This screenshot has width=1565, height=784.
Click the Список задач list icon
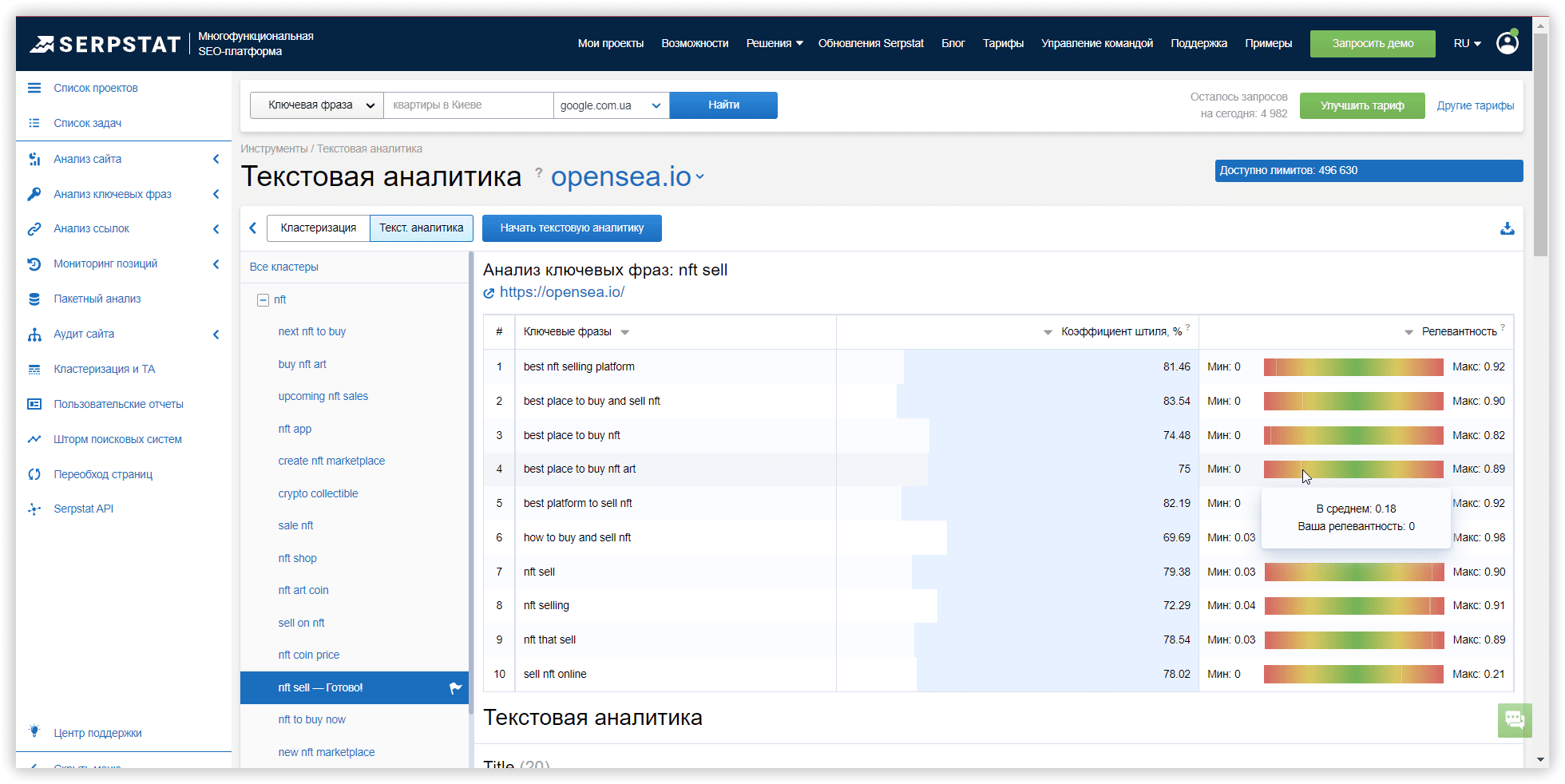(34, 123)
